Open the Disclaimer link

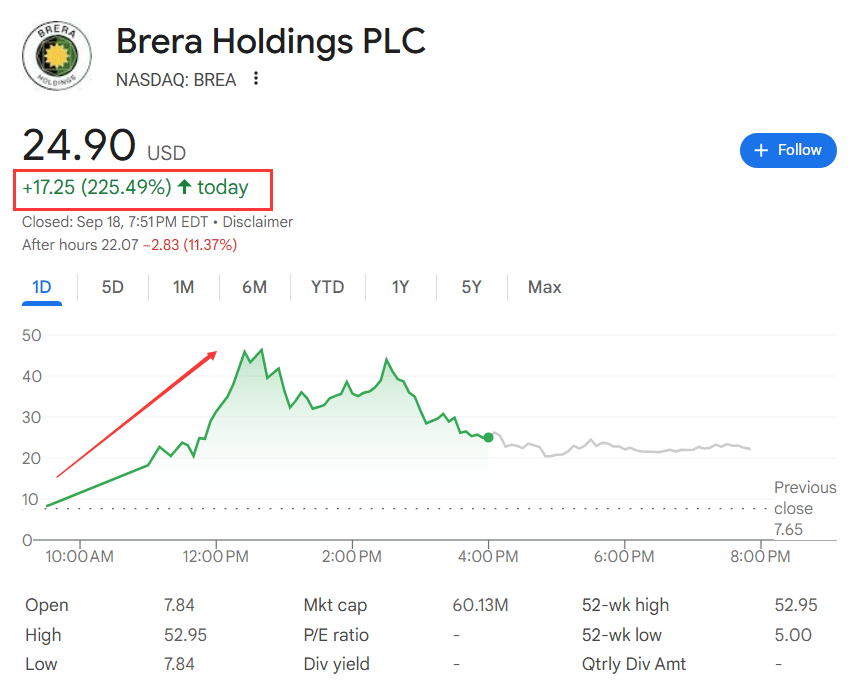[x=258, y=222]
